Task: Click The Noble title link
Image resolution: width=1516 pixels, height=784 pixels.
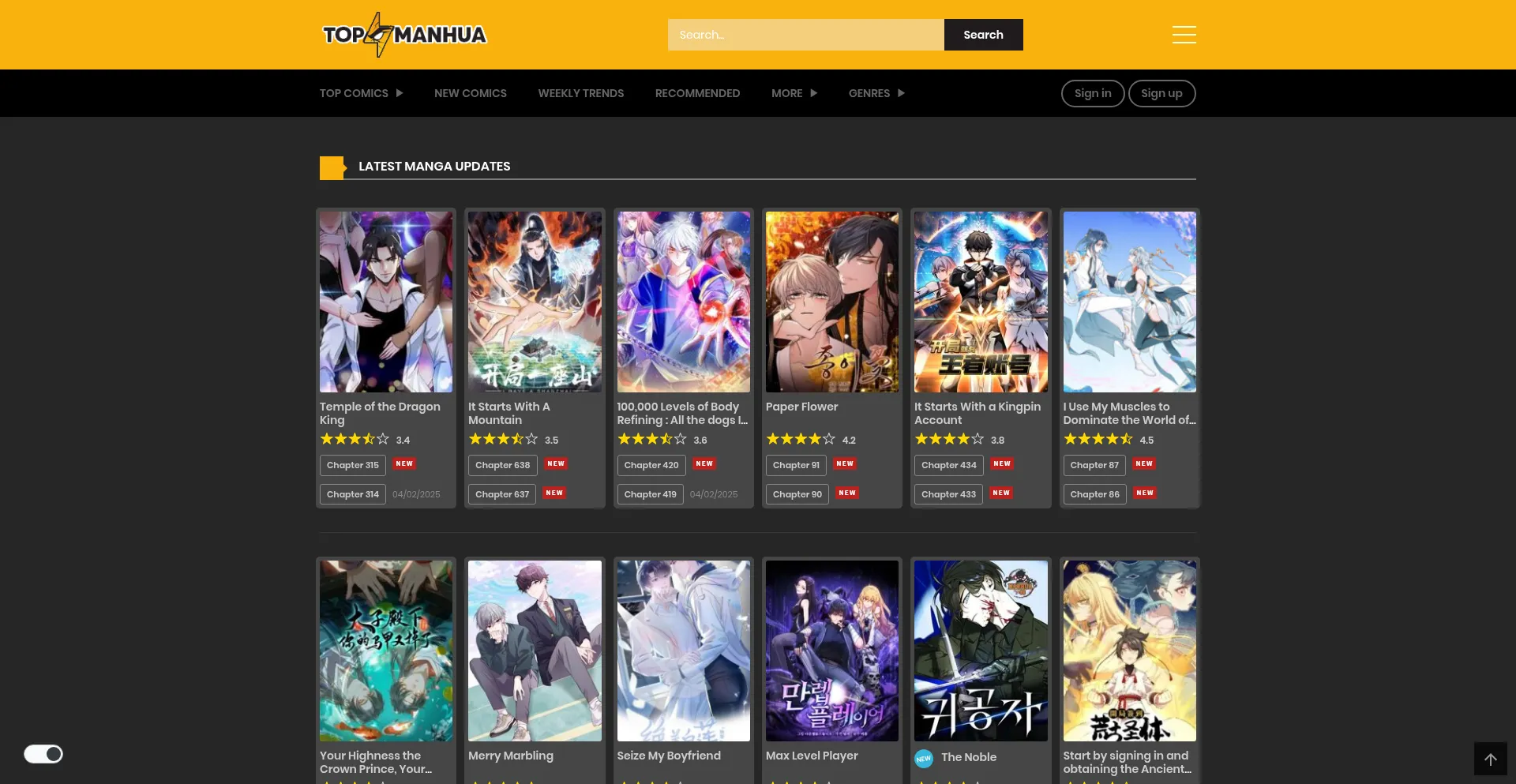Action: 969,757
